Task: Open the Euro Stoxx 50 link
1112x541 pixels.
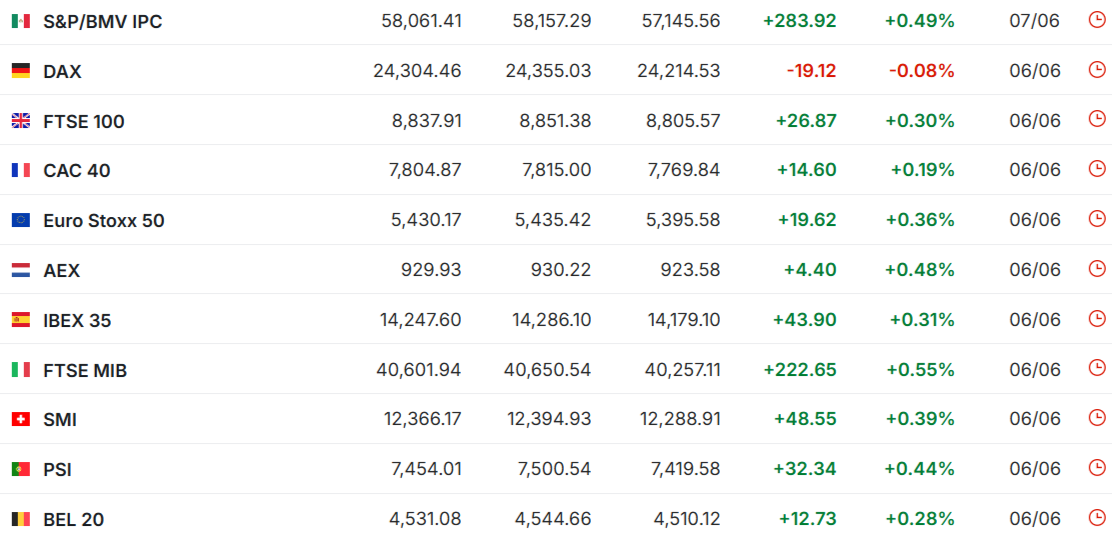Action: tap(104, 221)
